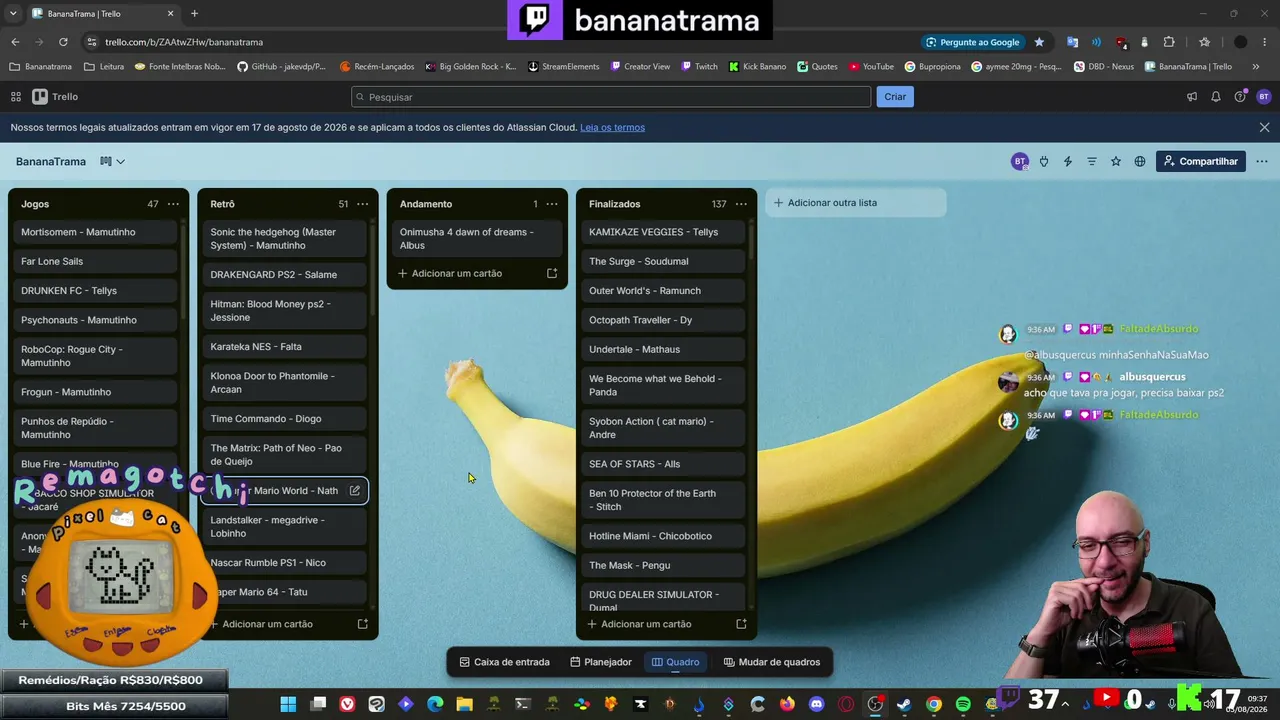Open board automation lightning icon
The height and width of the screenshot is (720, 1280).
click(1068, 161)
